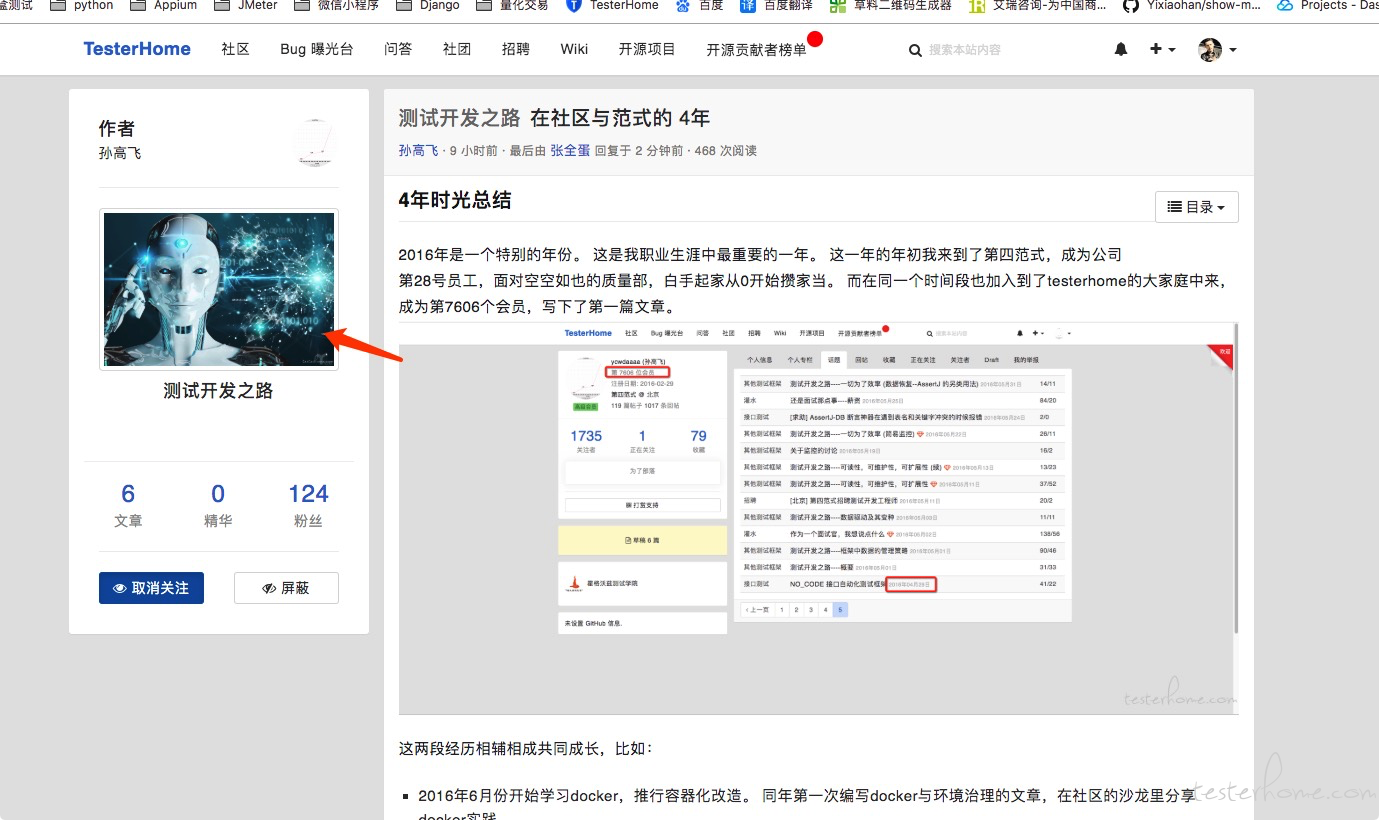
Task: Open the 开源贡献者榜单 nav item
Action: point(756,50)
